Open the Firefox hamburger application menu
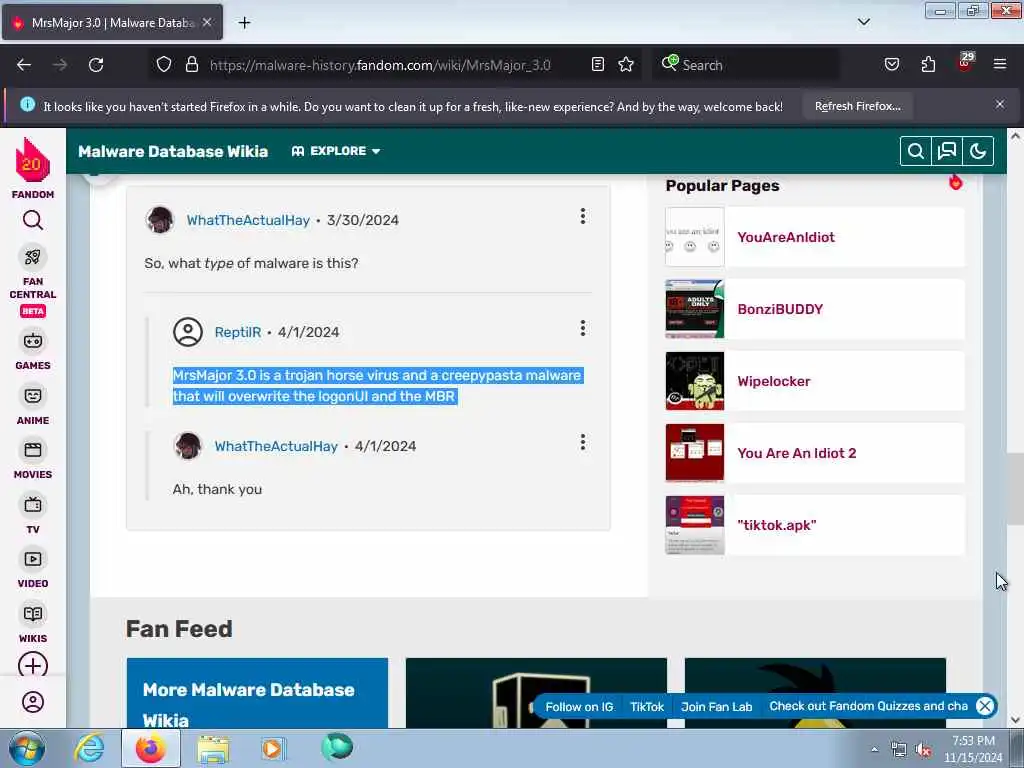This screenshot has height=768, width=1024. pos(1000,65)
